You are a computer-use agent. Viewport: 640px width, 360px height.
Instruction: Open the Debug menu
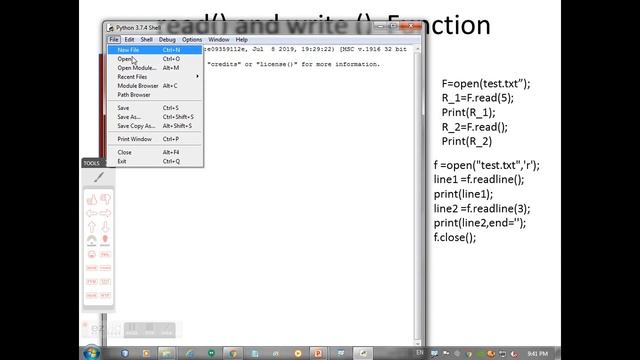pyautogui.click(x=167, y=40)
